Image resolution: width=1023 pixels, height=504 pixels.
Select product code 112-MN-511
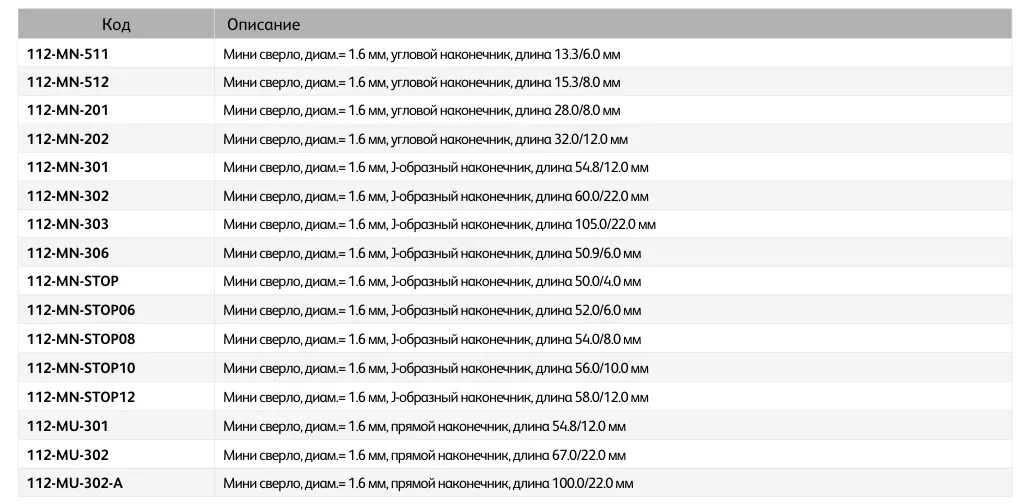click(x=68, y=53)
